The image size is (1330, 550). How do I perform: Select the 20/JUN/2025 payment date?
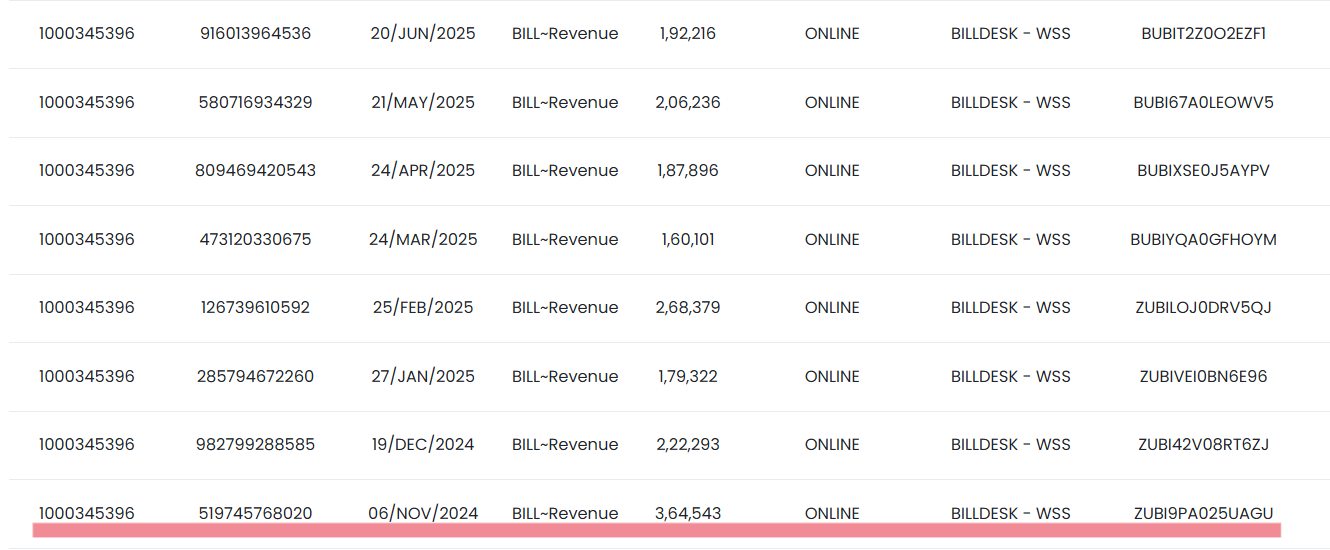423,33
